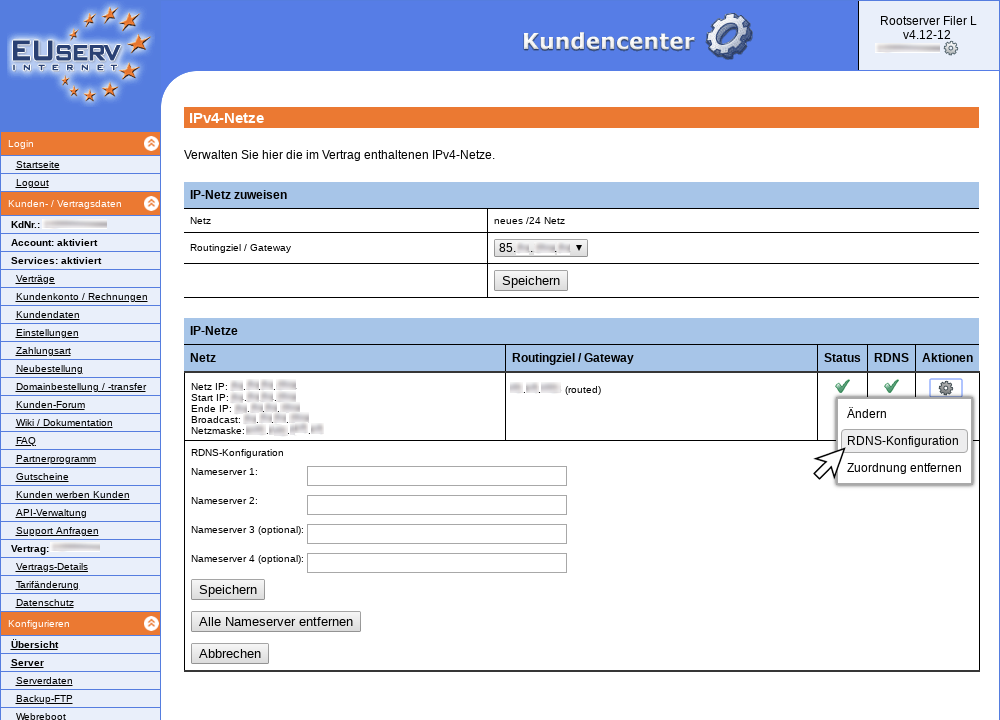Open the API-Verwaltung link

click(x=51, y=513)
